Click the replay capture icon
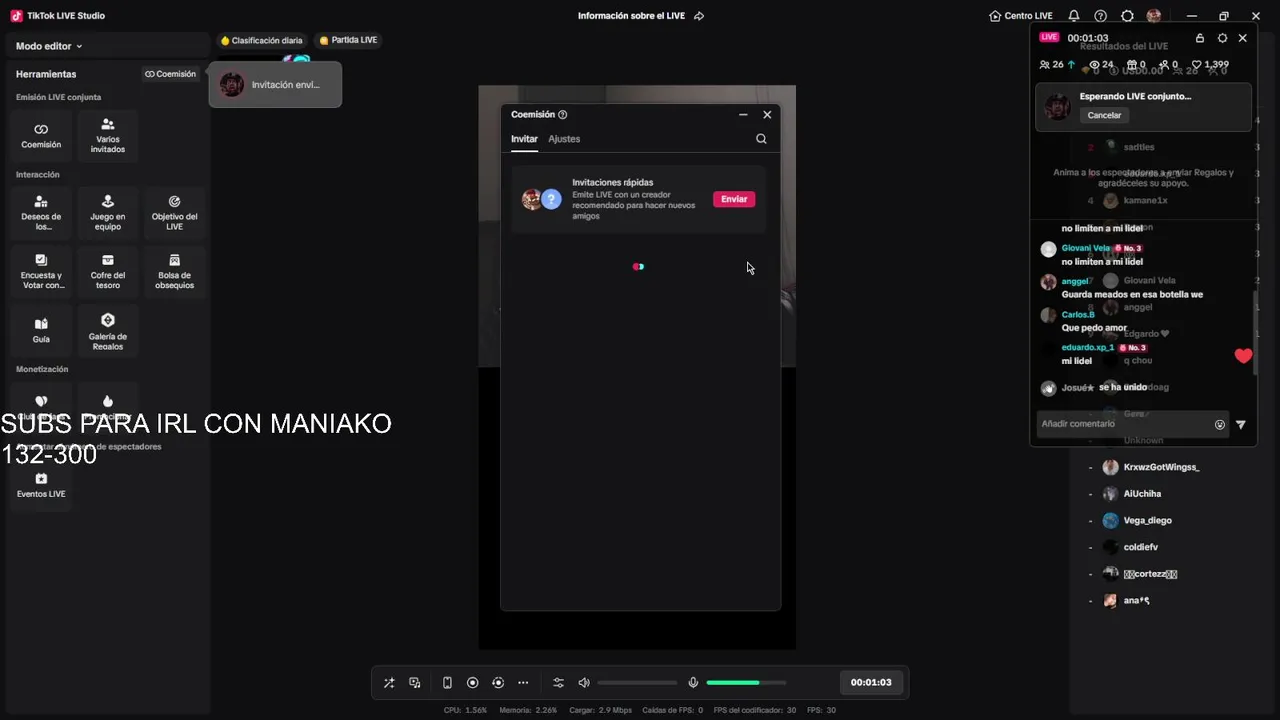Image resolution: width=1280 pixels, height=720 pixels. coord(498,683)
